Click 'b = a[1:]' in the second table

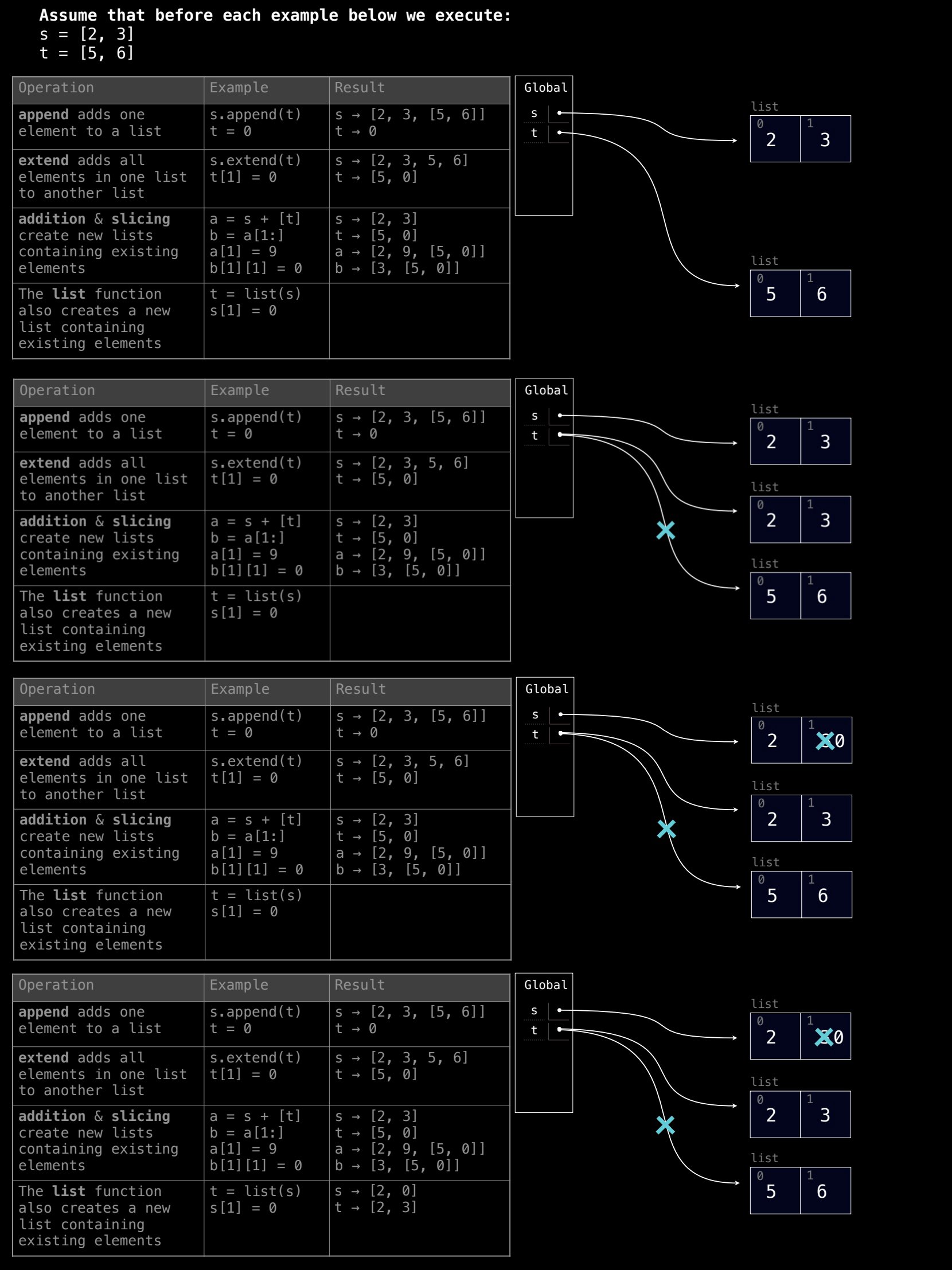[248, 538]
